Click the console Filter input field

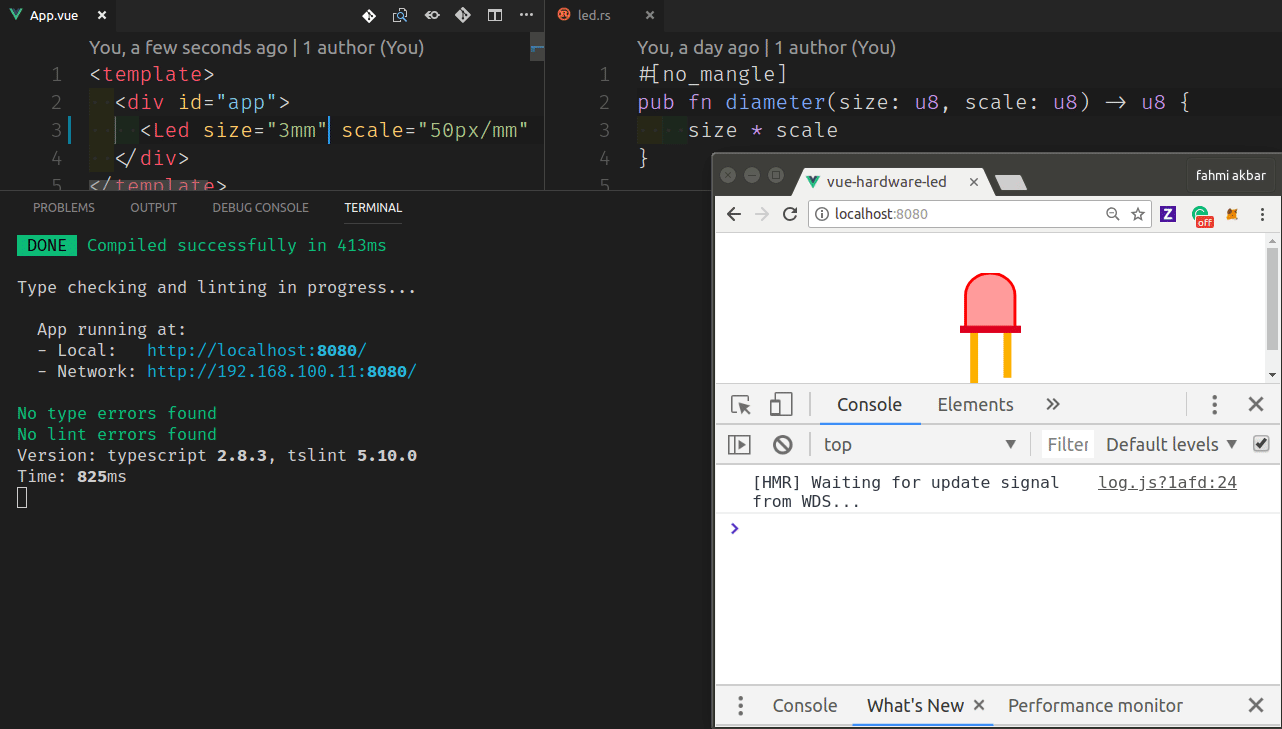[1067, 445]
